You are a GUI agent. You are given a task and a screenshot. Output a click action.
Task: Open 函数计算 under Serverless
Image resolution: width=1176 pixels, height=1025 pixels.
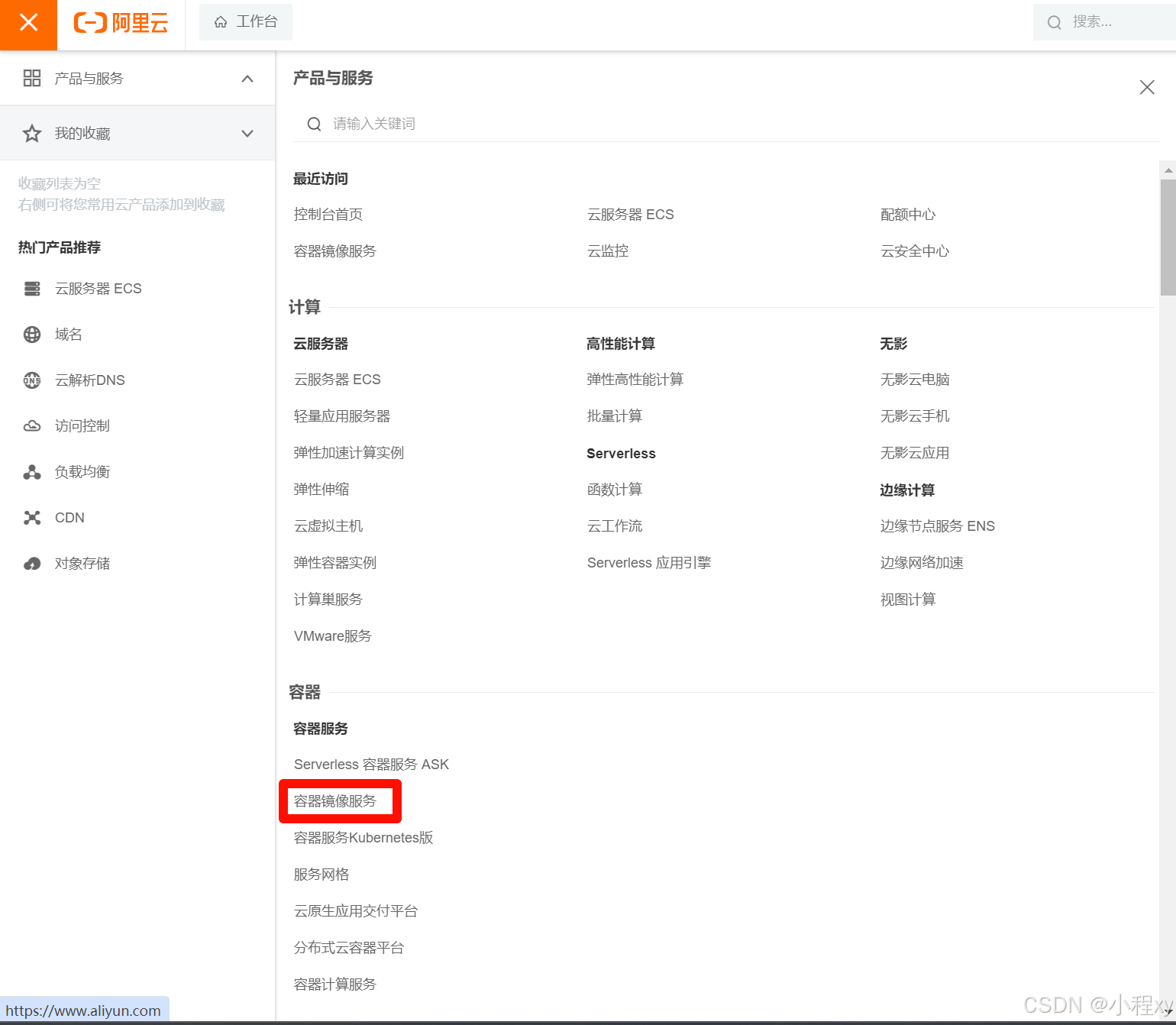coord(615,490)
